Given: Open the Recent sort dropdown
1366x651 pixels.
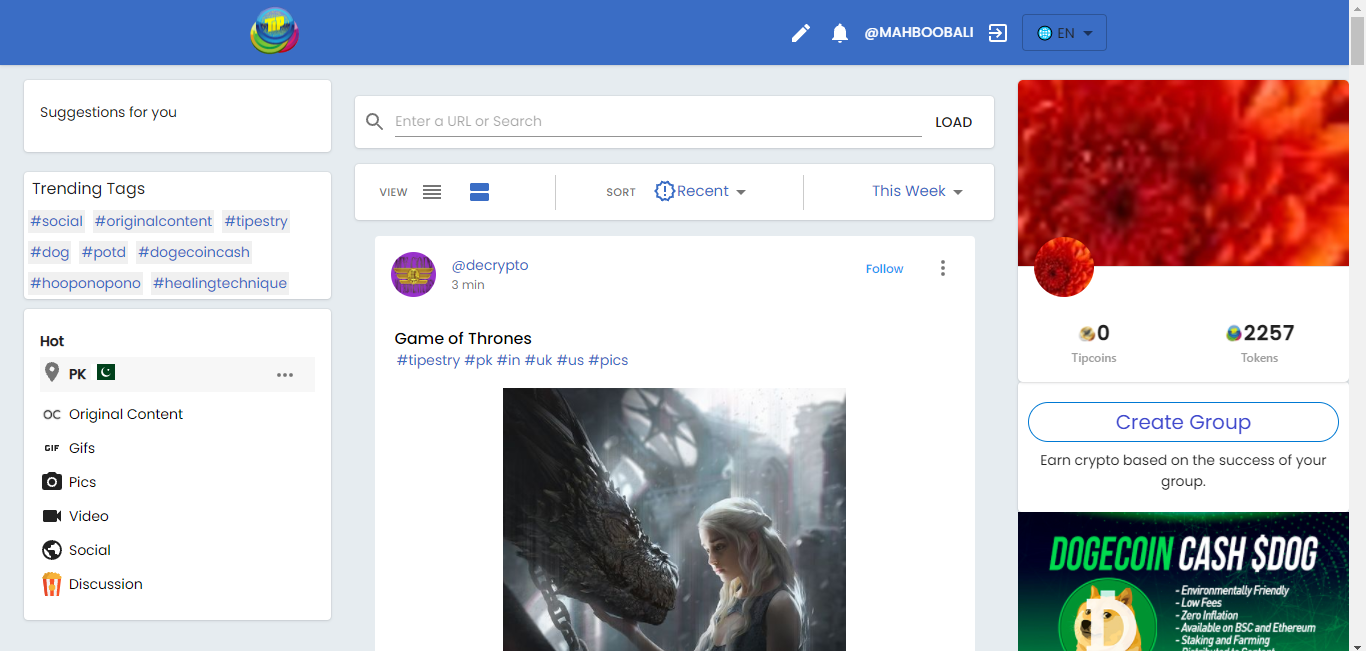Looking at the screenshot, I should (701, 191).
